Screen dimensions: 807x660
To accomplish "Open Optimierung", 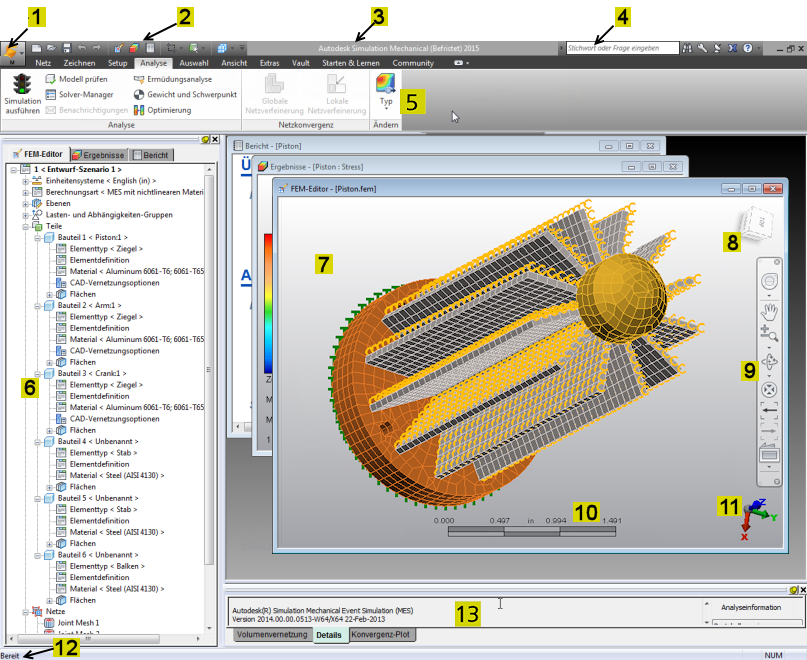I will coord(163,110).
